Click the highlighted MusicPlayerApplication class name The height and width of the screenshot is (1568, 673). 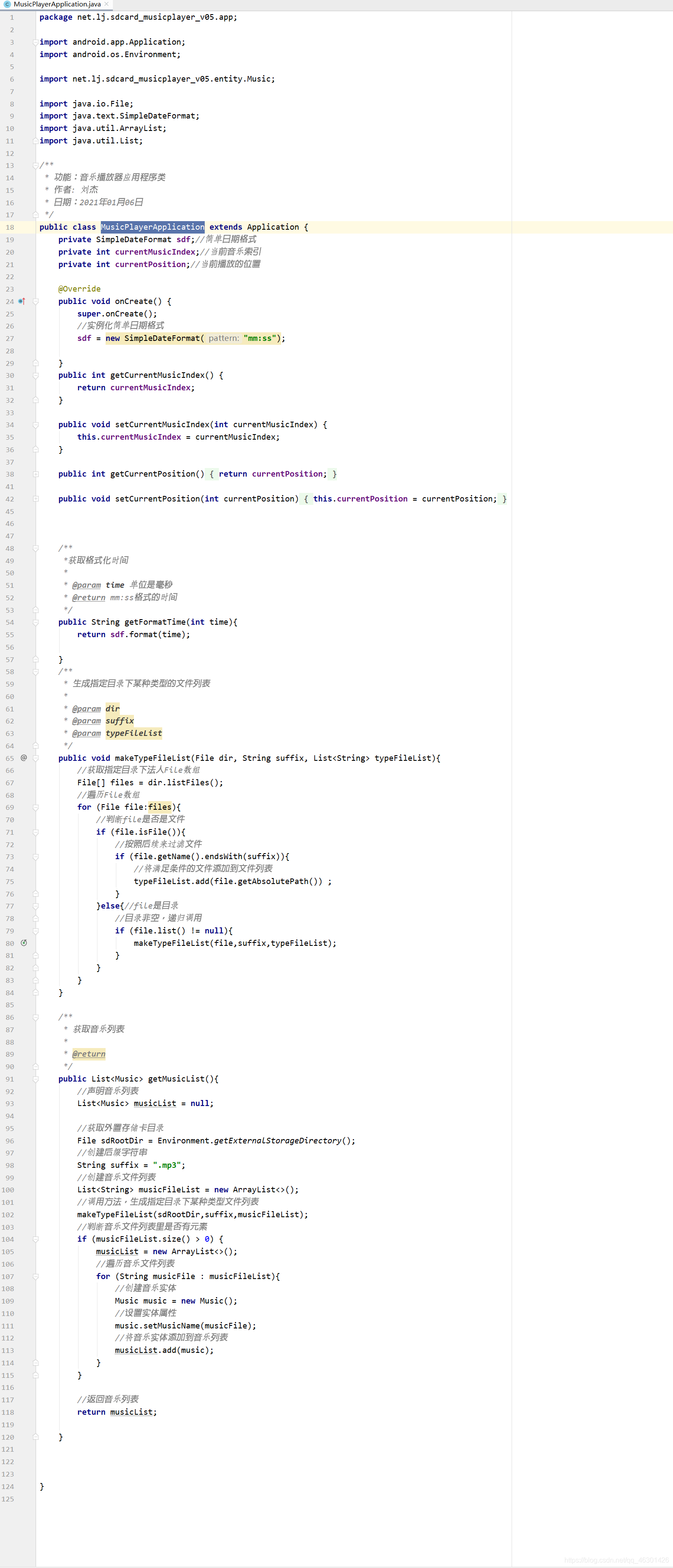pos(152,227)
